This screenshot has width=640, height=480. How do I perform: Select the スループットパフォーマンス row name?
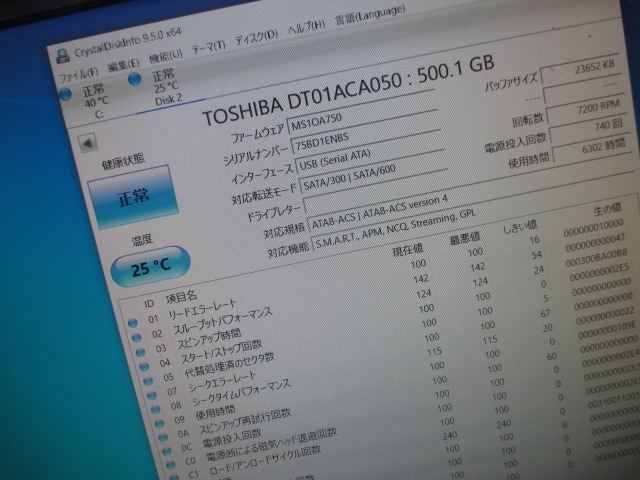tap(222, 321)
